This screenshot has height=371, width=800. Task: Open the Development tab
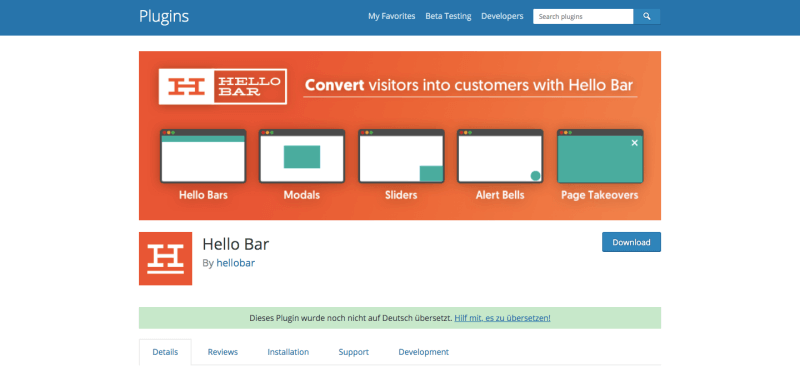point(423,352)
